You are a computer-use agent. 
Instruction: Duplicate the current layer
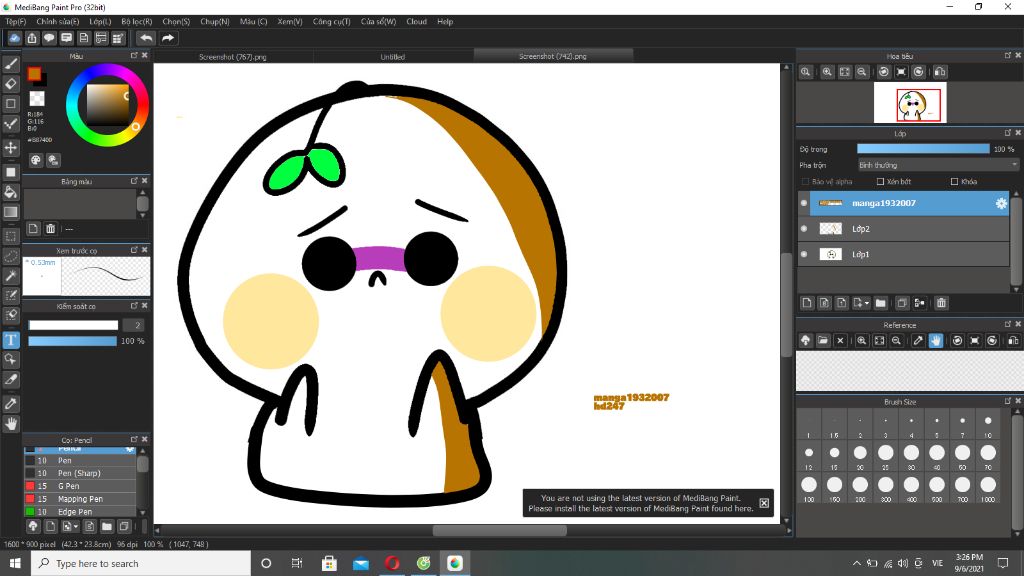tap(902, 303)
